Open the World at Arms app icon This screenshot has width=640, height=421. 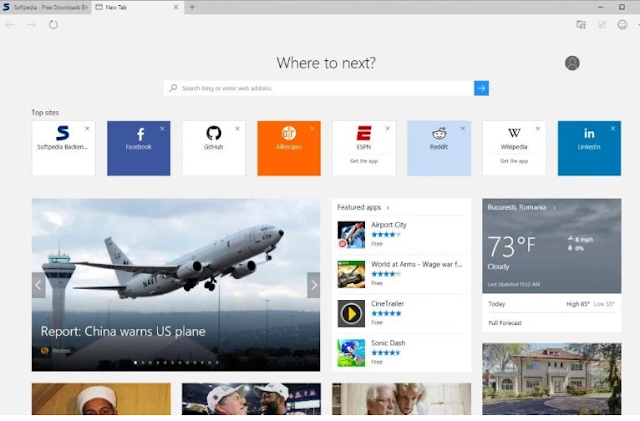[351, 274]
